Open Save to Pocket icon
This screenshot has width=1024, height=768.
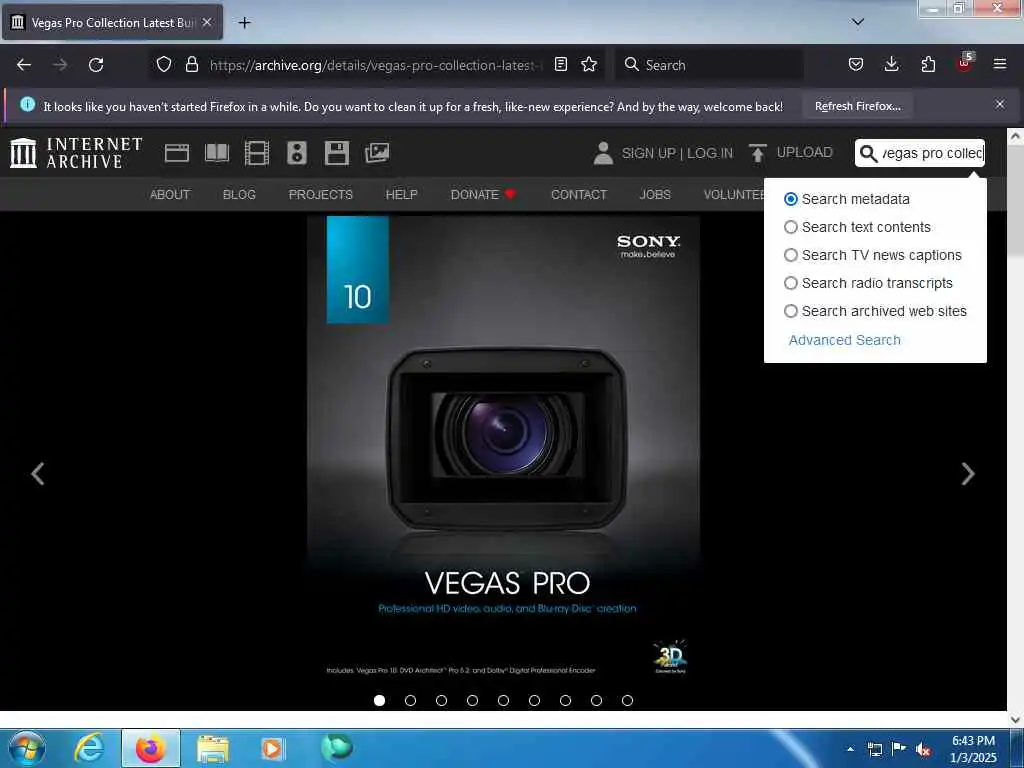coord(856,64)
